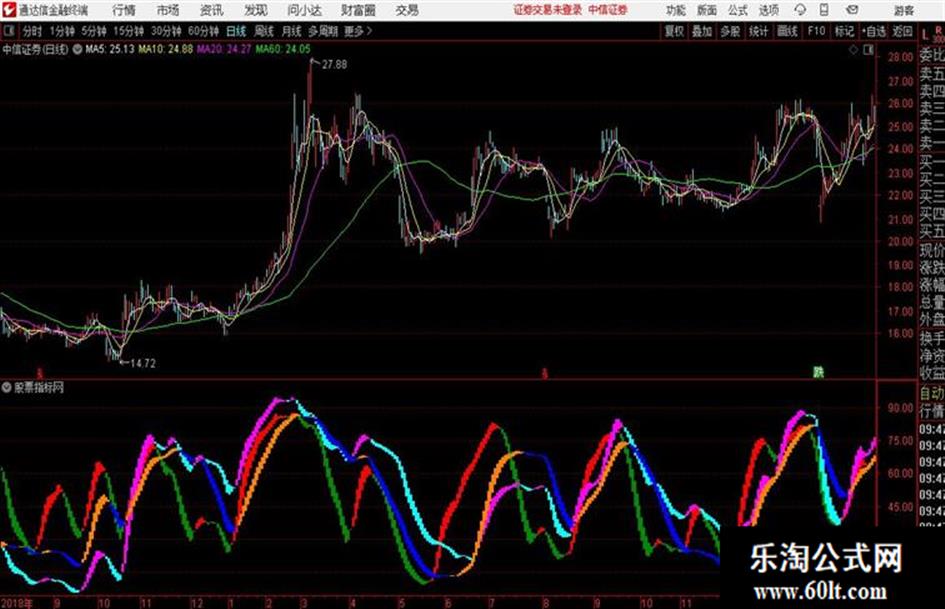Screen dimensions: 945x609
Task: Switch to 5分钟 chart period
Action: (x=94, y=31)
